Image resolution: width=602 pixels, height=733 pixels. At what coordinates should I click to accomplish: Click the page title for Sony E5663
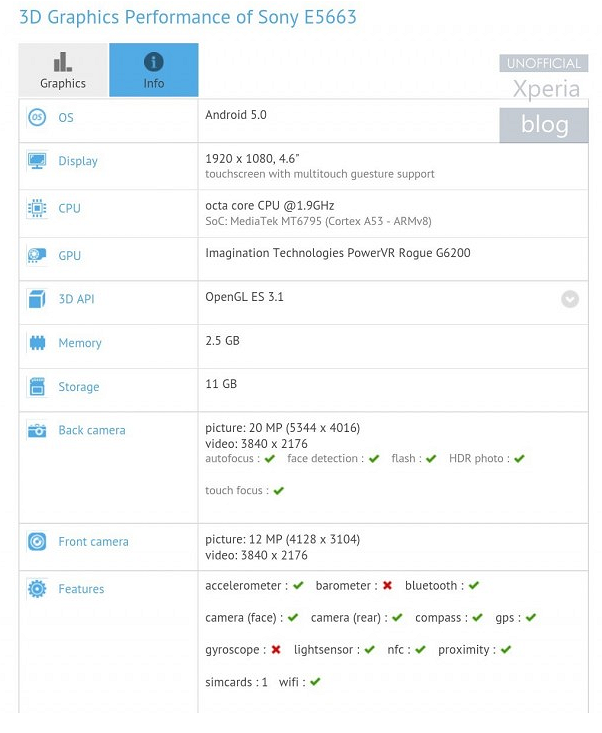pyautogui.click(x=188, y=18)
